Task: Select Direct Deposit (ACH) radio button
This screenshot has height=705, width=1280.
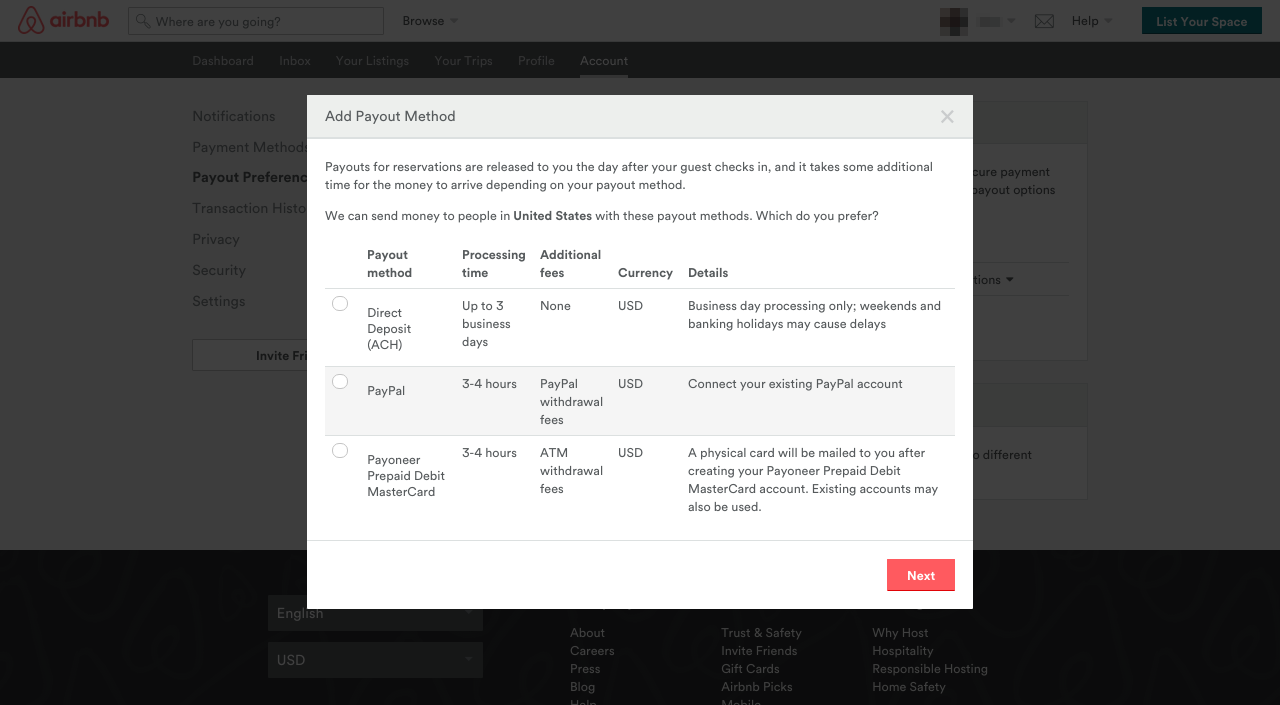Action: [340, 303]
